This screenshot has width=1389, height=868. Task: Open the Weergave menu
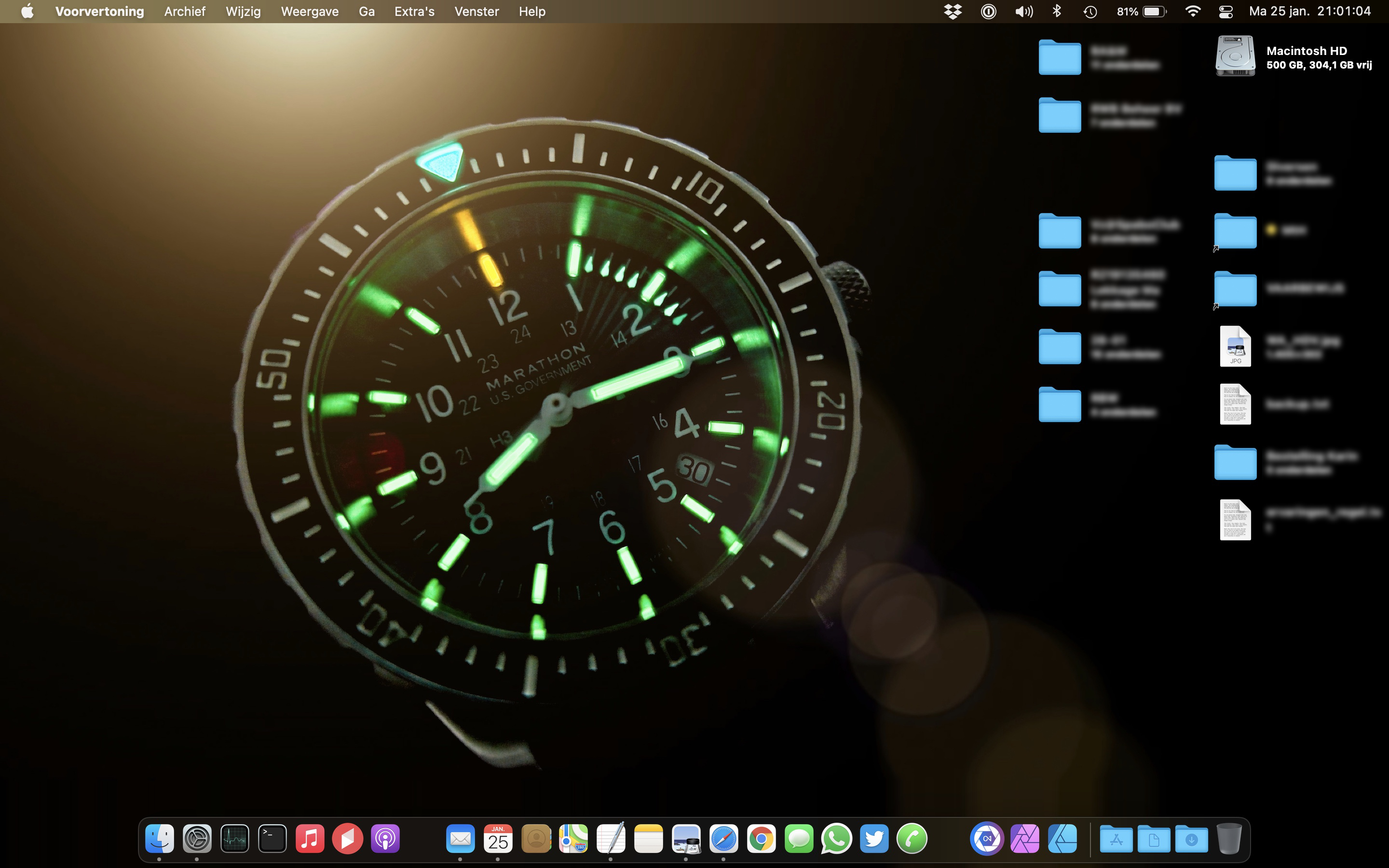[310, 12]
